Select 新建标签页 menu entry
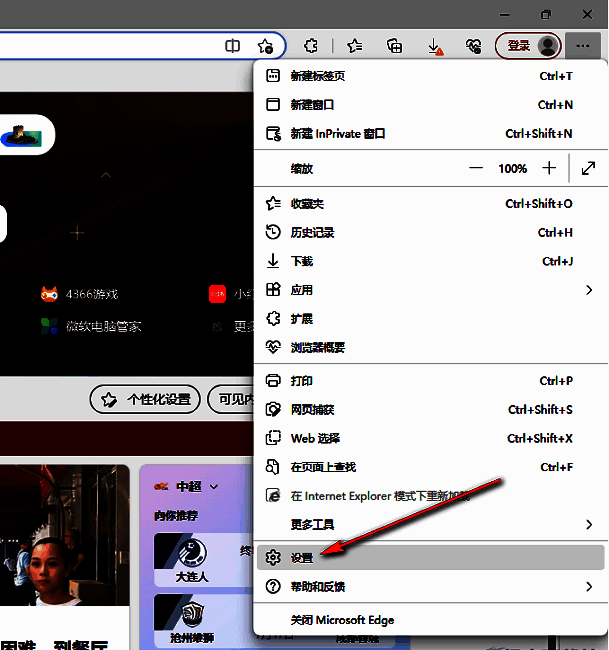 point(430,76)
